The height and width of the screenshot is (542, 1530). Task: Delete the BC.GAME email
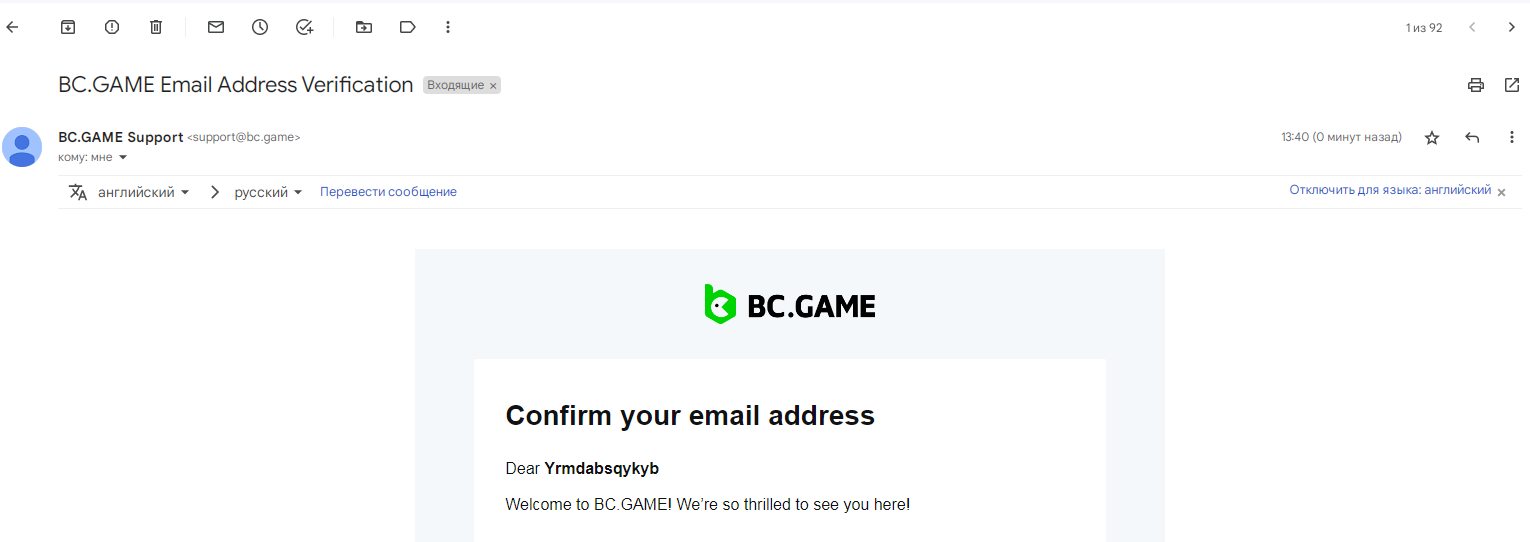[x=156, y=28]
